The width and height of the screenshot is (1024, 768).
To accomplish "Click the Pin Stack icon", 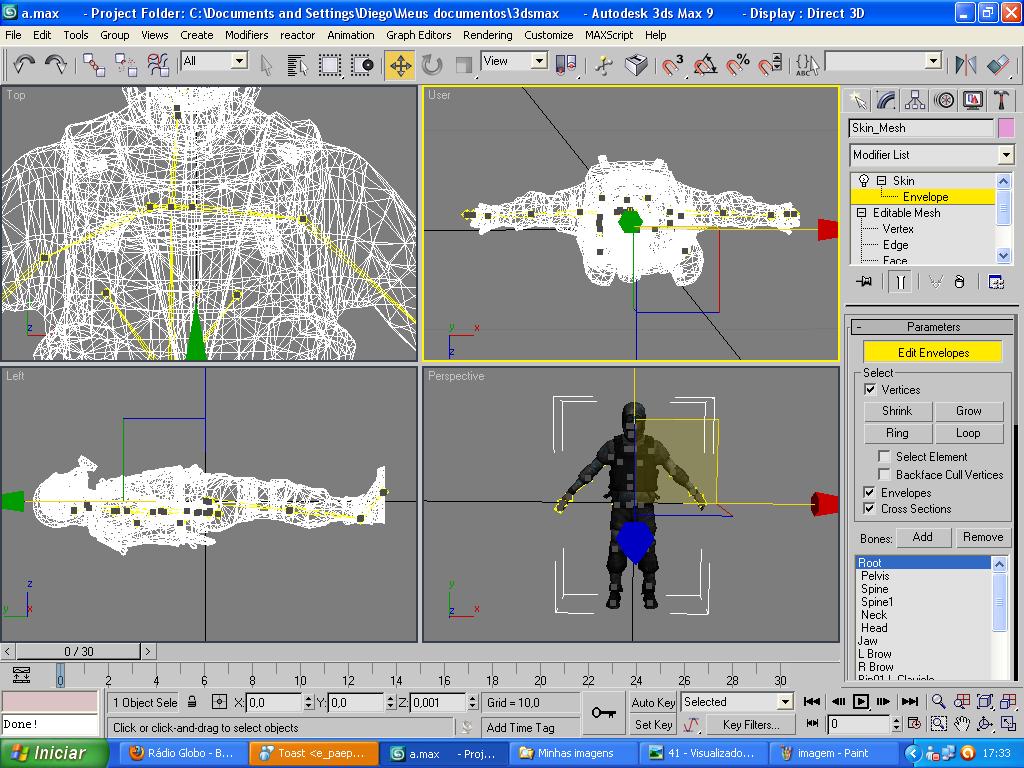I will click(864, 282).
